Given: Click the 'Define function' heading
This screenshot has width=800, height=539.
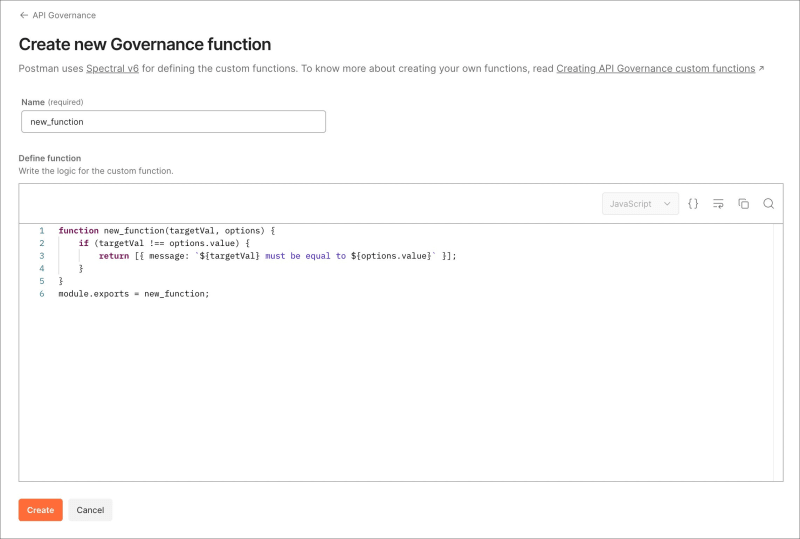Looking at the screenshot, I should (50, 158).
